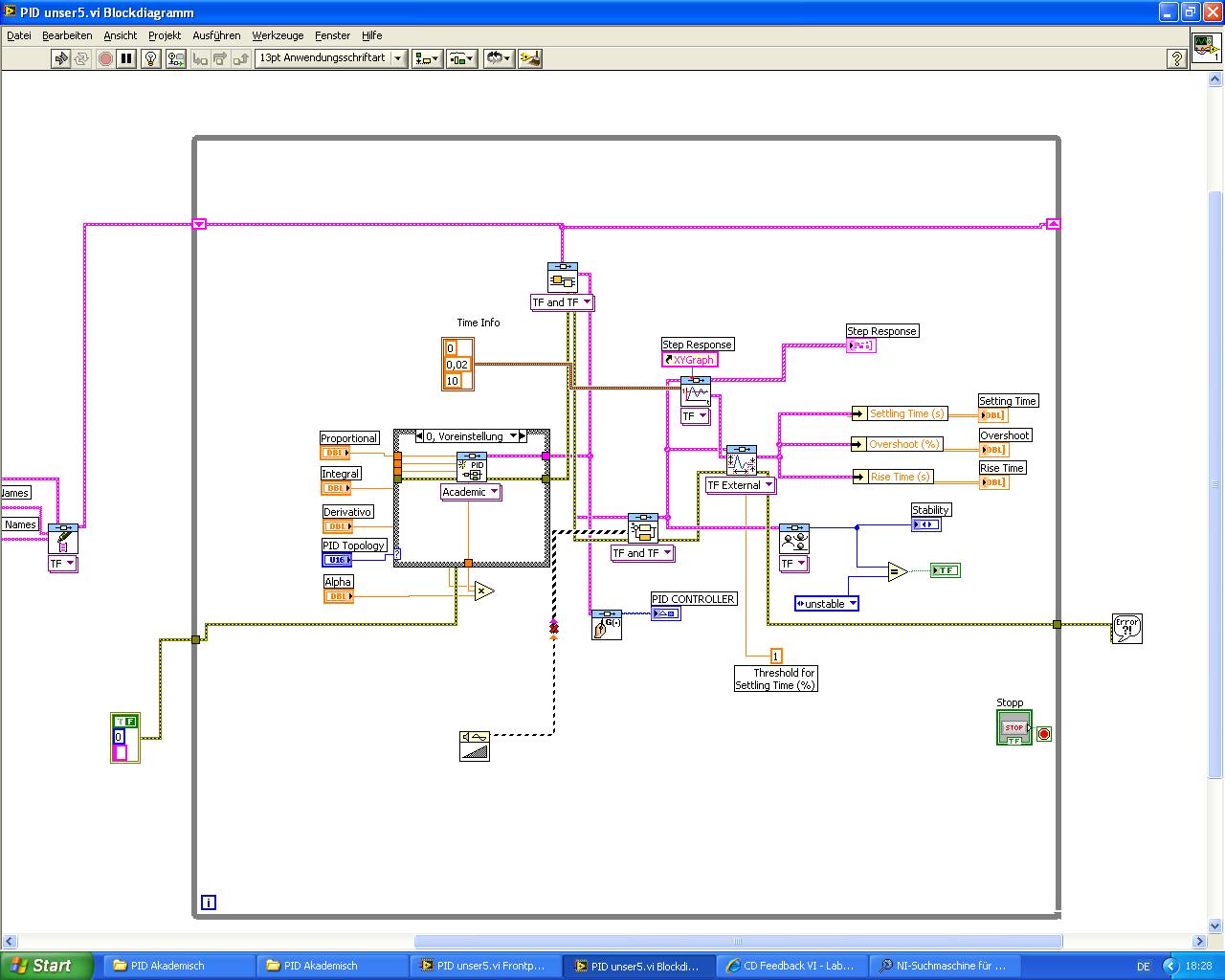Click the horizontal scrollbar thumb
This screenshot has height=980, width=1225.
pyautogui.click(x=738, y=942)
